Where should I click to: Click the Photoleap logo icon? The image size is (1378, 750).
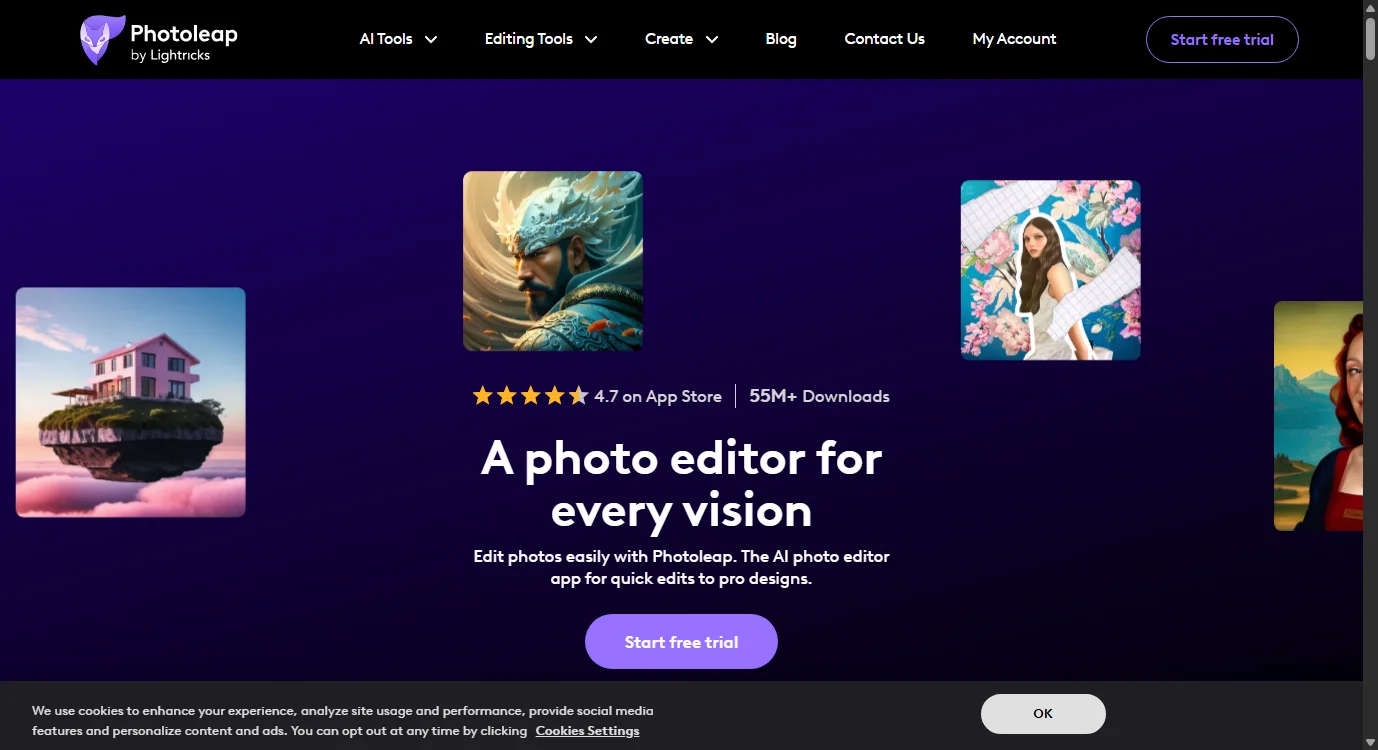(x=100, y=39)
